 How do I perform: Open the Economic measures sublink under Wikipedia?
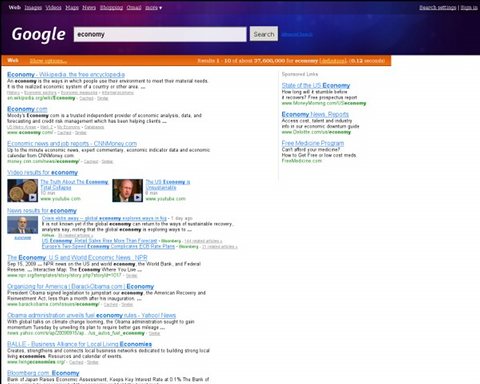79,93
